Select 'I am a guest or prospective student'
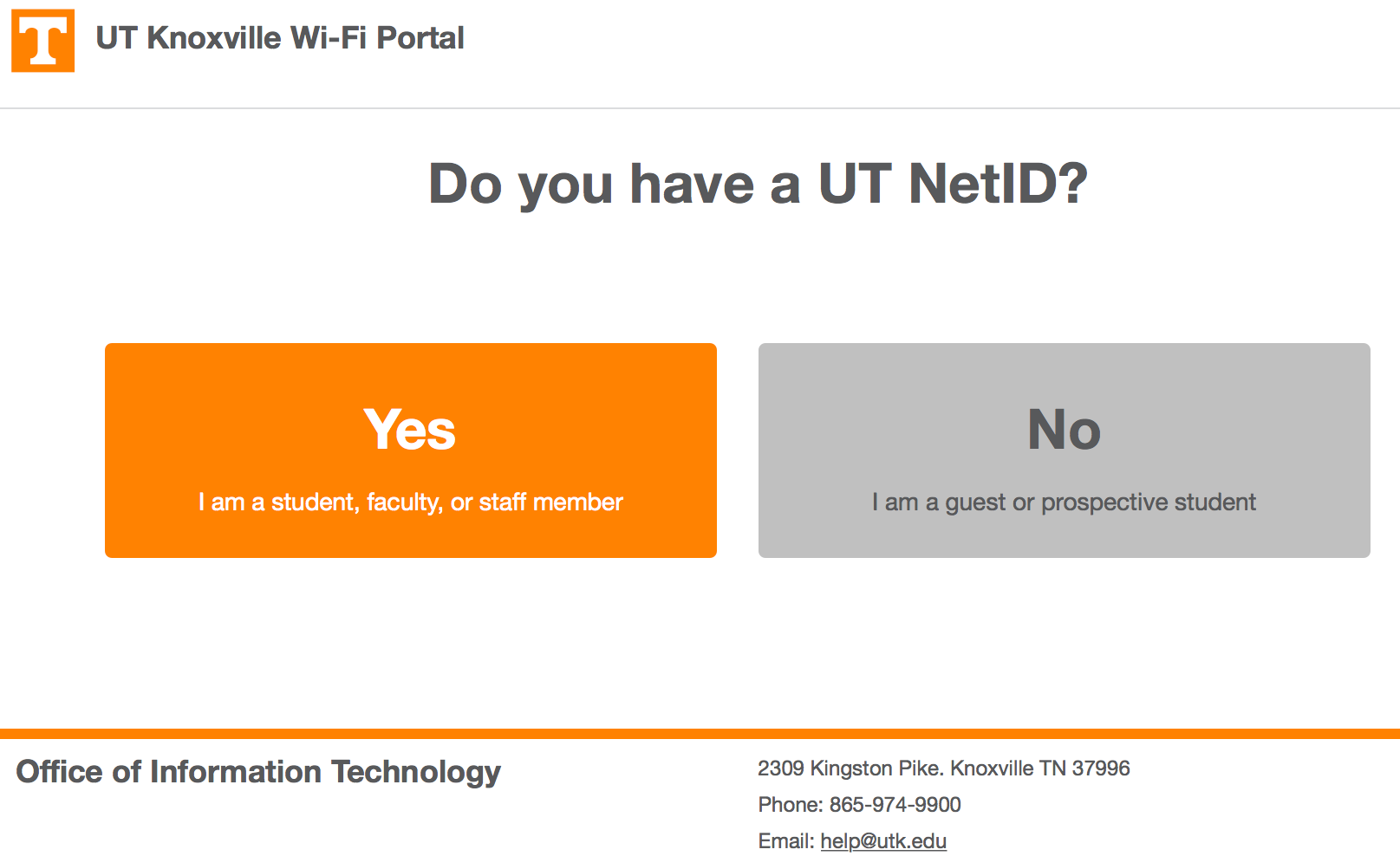The height and width of the screenshot is (856, 1400). click(1064, 503)
